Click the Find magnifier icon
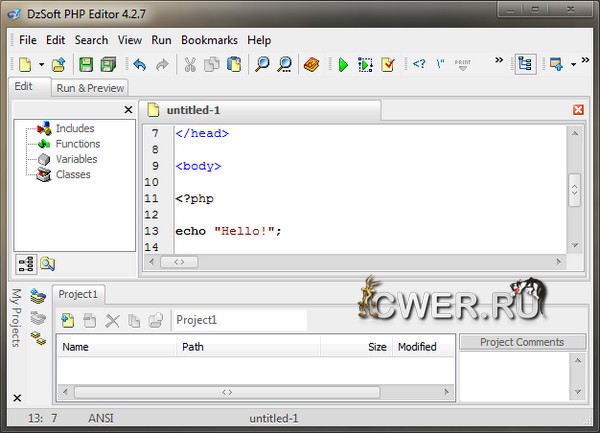 point(262,65)
